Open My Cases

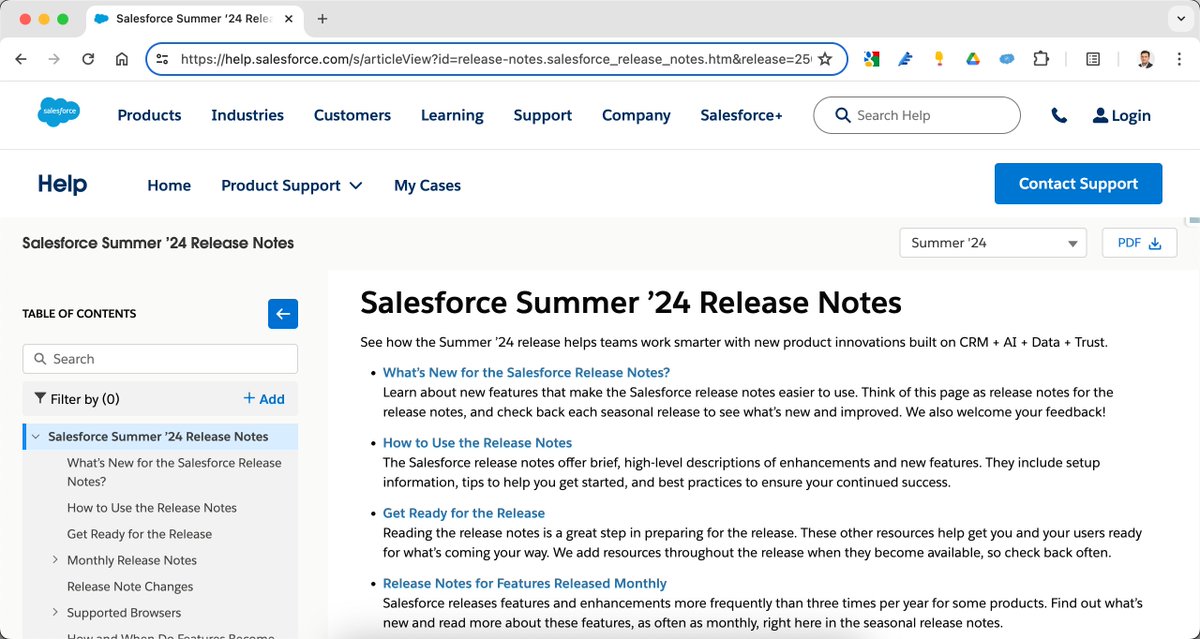(x=427, y=185)
